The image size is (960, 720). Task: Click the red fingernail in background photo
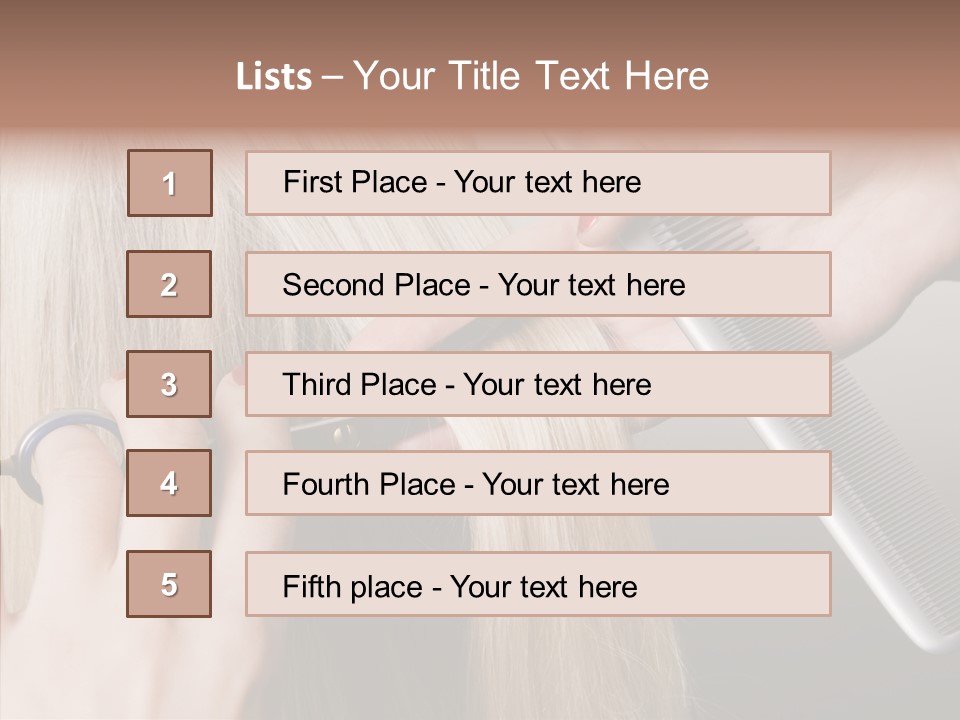click(x=590, y=229)
